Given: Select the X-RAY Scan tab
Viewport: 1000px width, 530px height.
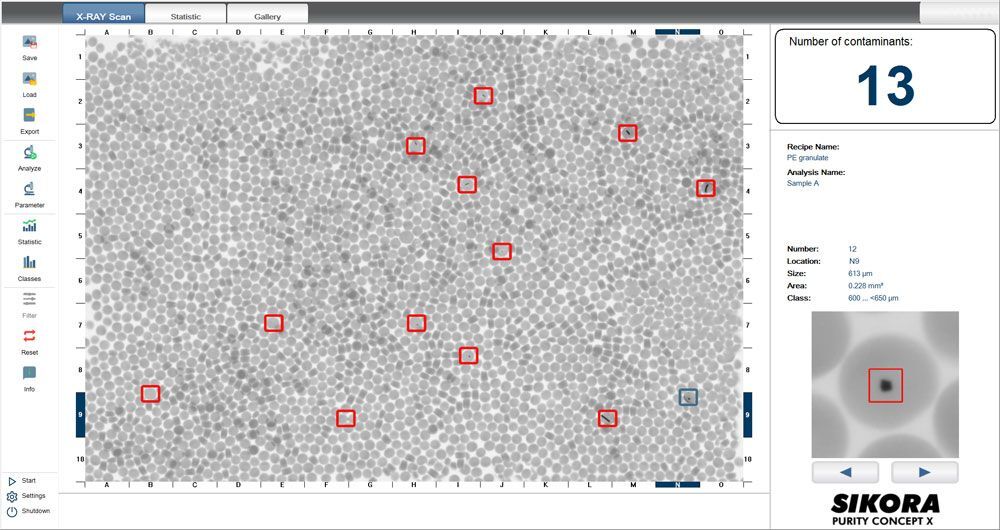Looking at the screenshot, I should pos(103,16).
